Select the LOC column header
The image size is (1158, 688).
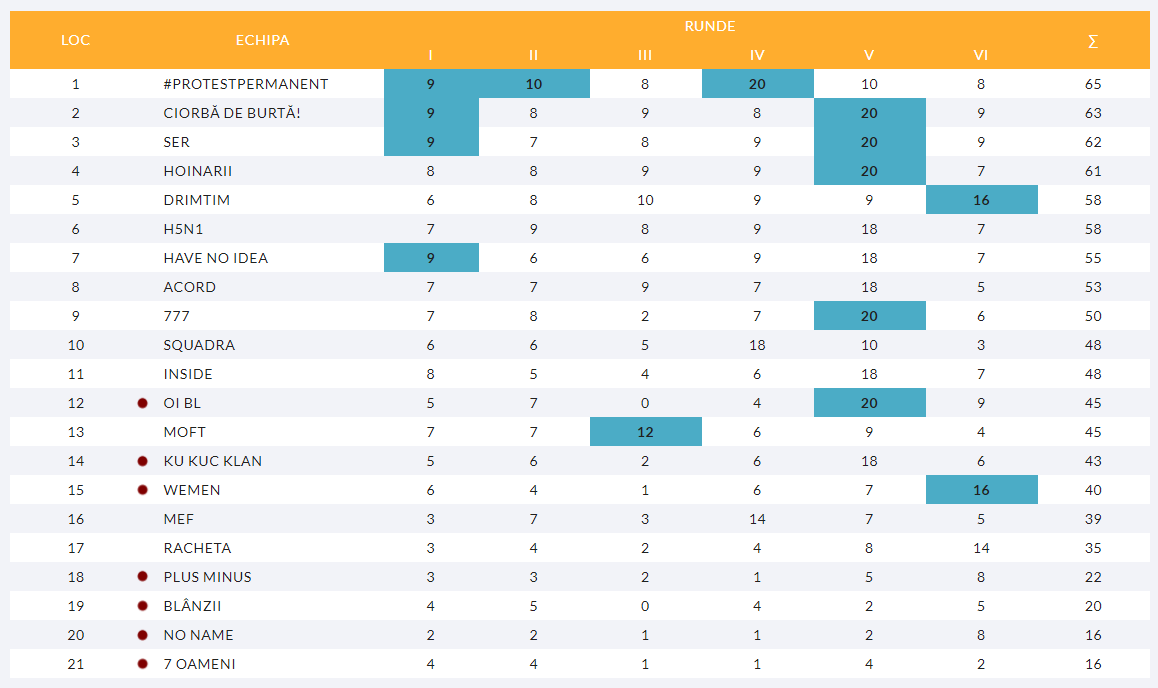(76, 40)
